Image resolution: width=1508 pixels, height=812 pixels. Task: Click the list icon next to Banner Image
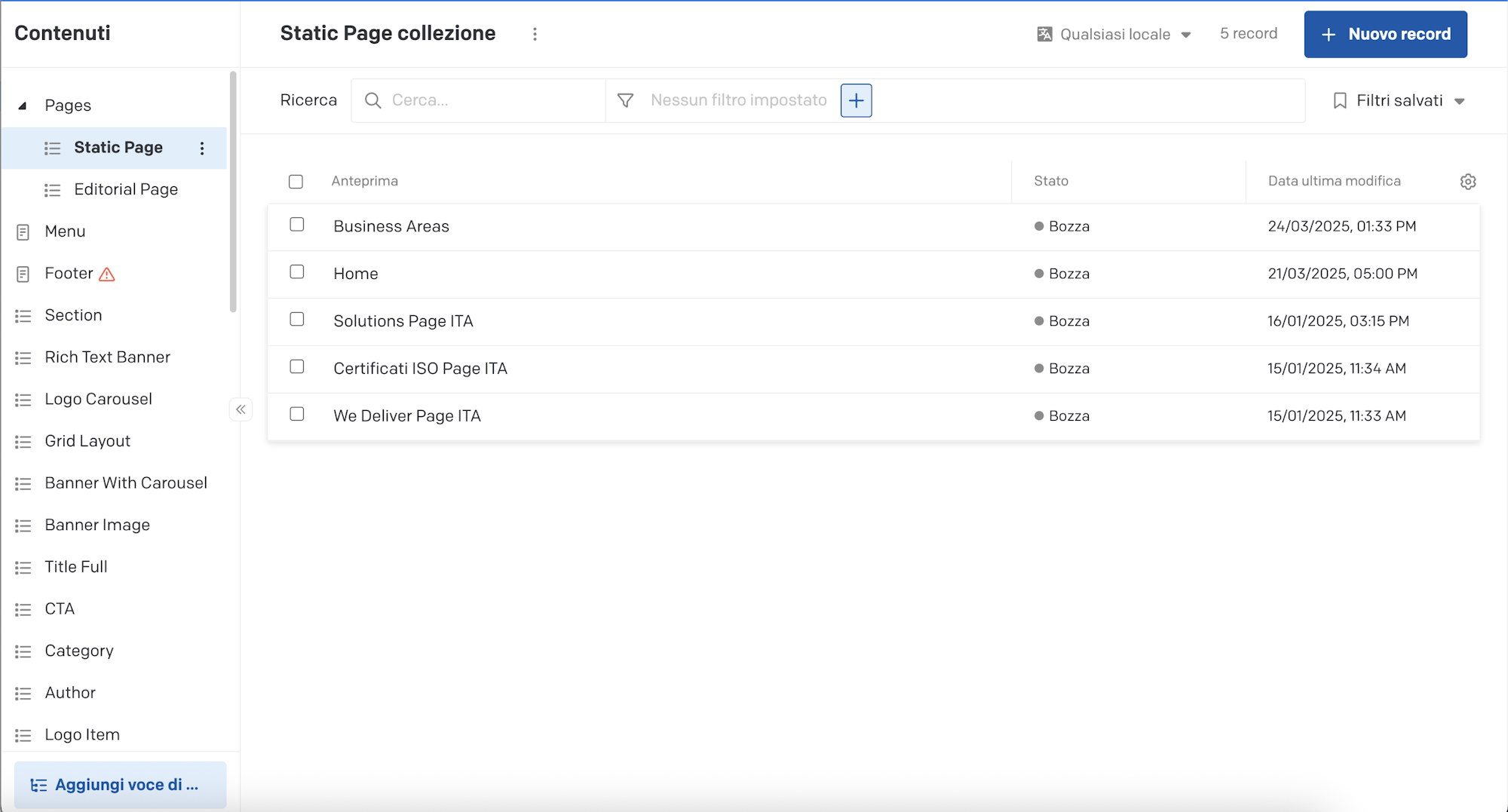[23, 526]
